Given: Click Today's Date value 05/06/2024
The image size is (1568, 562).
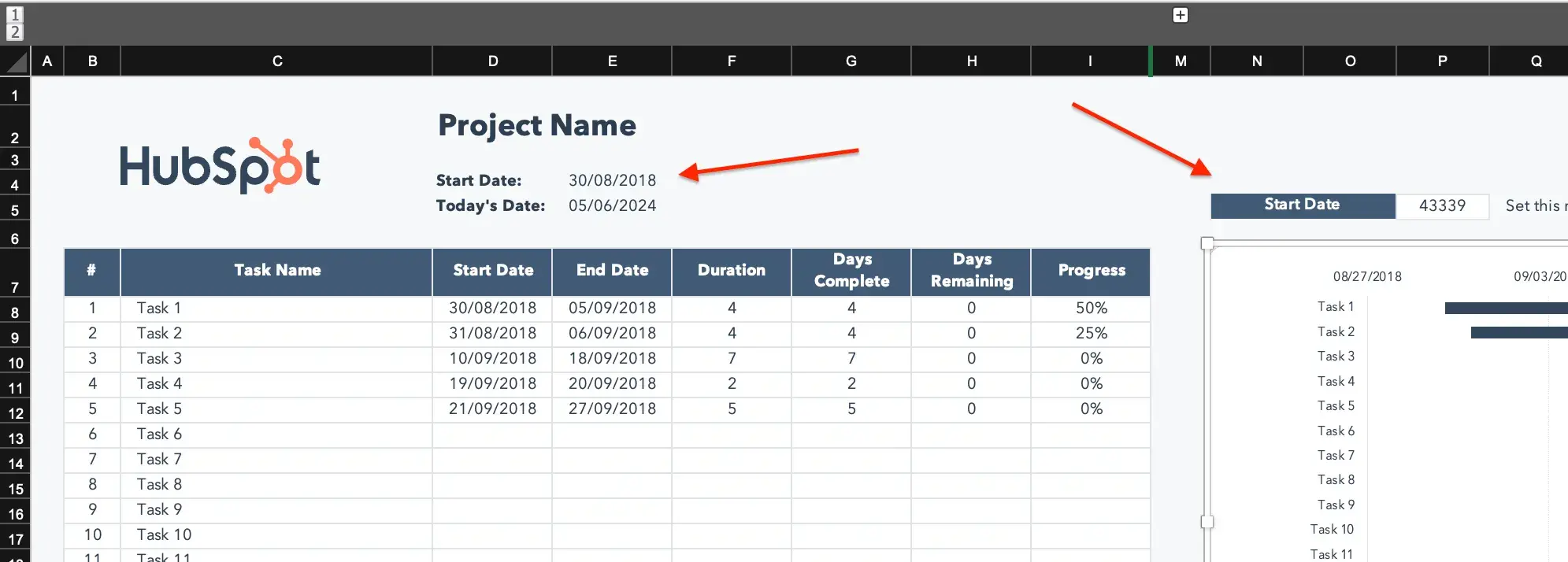Looking at the screenshot, I should click(612, 205).
